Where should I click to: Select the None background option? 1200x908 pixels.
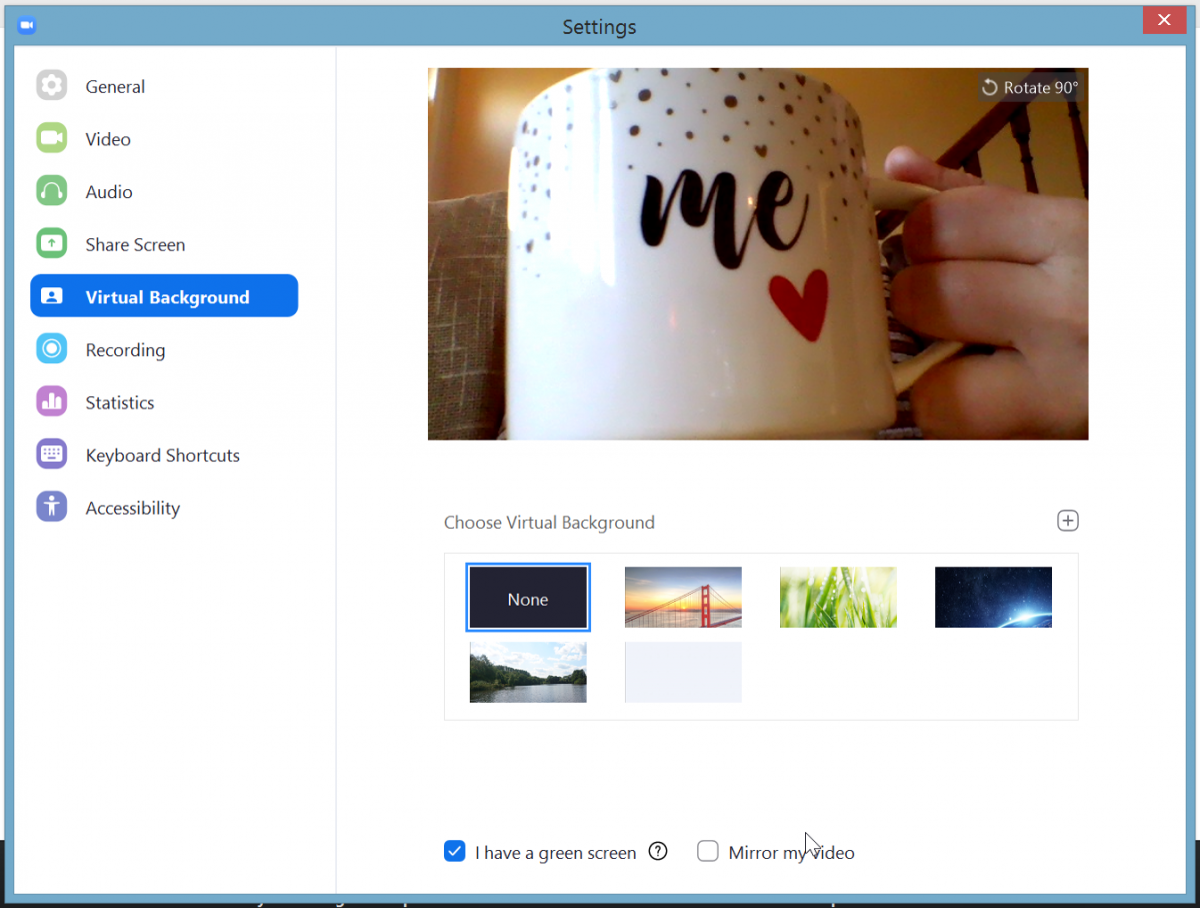click(x=528, y=598)
